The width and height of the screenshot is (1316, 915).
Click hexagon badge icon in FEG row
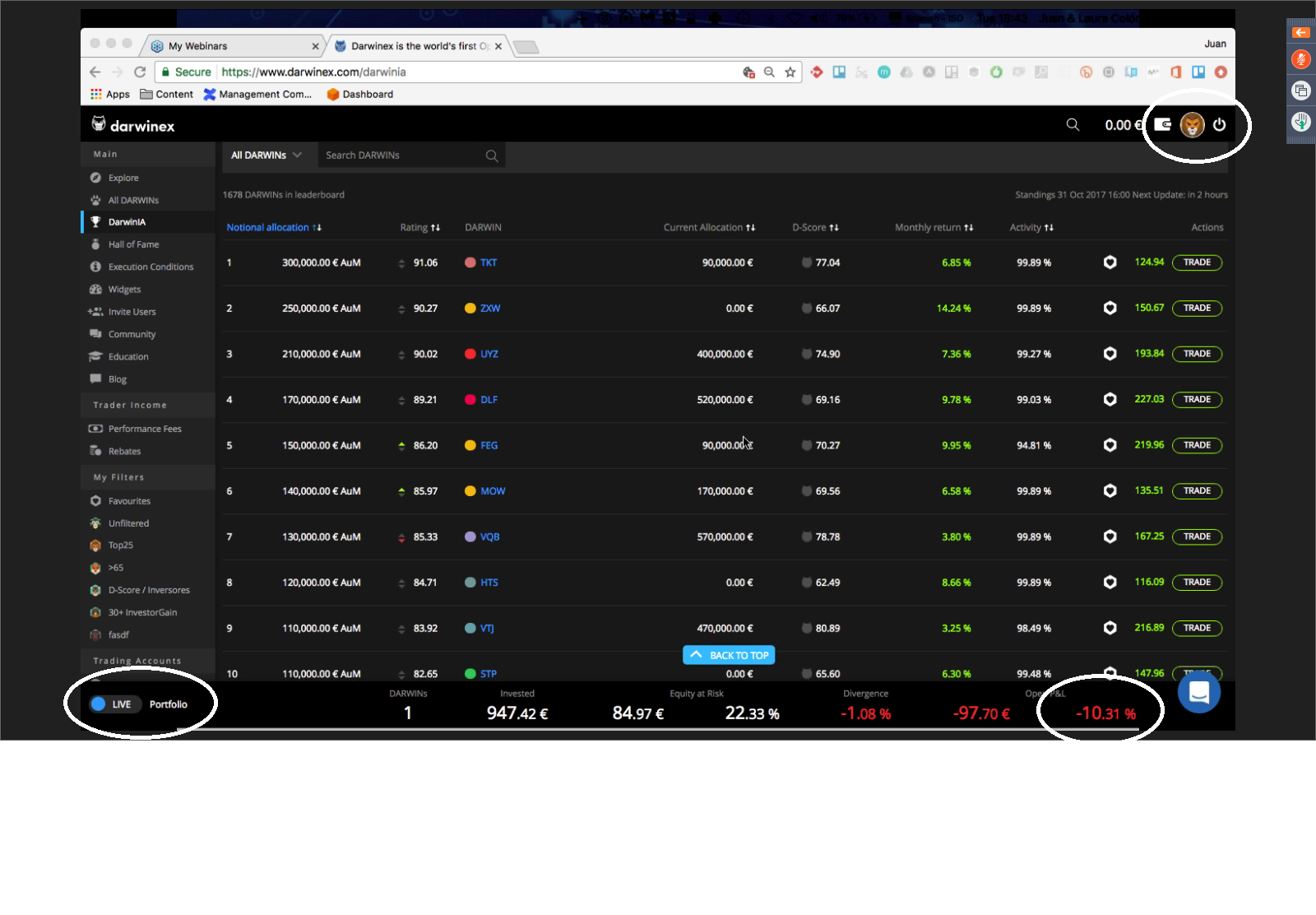(1110, 445)
